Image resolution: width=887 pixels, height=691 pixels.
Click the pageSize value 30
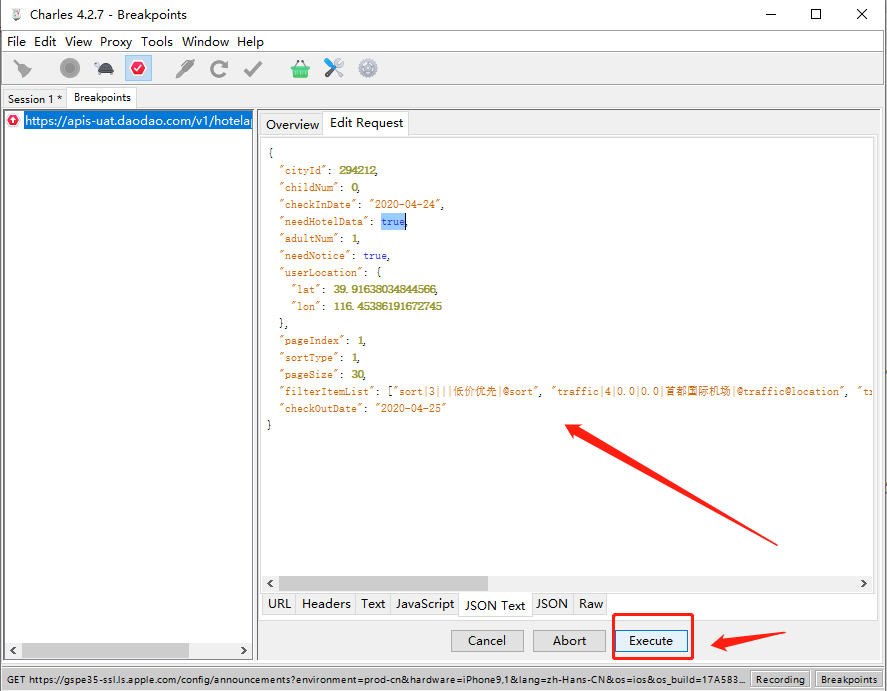(x=358, y=374)
